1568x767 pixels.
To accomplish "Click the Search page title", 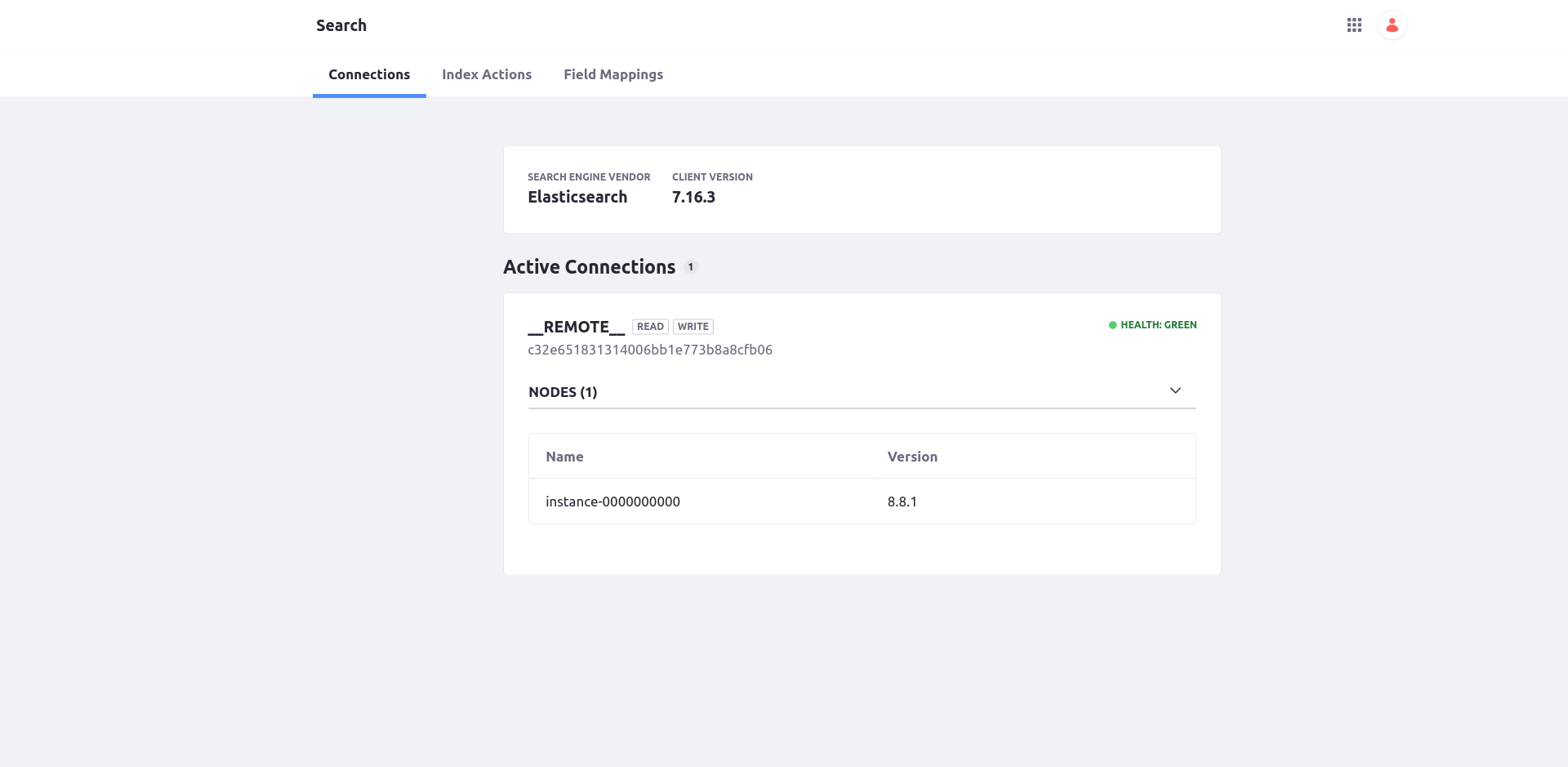I will (341, 25).
